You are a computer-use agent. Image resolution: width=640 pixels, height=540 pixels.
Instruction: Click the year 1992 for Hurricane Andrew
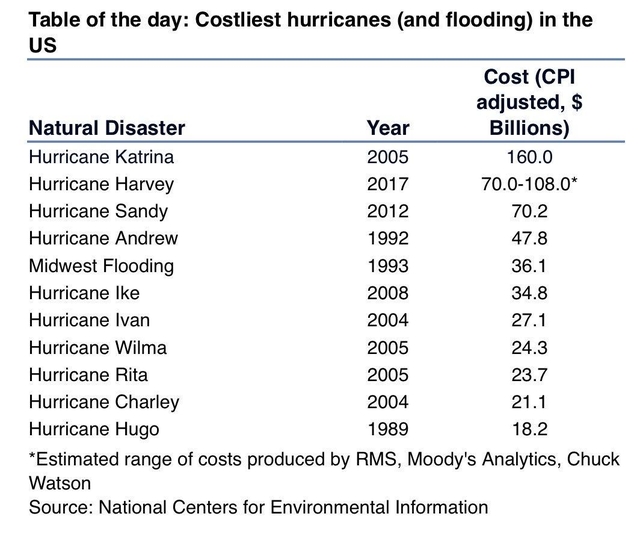pyautogui.click(x=388, y=238)
